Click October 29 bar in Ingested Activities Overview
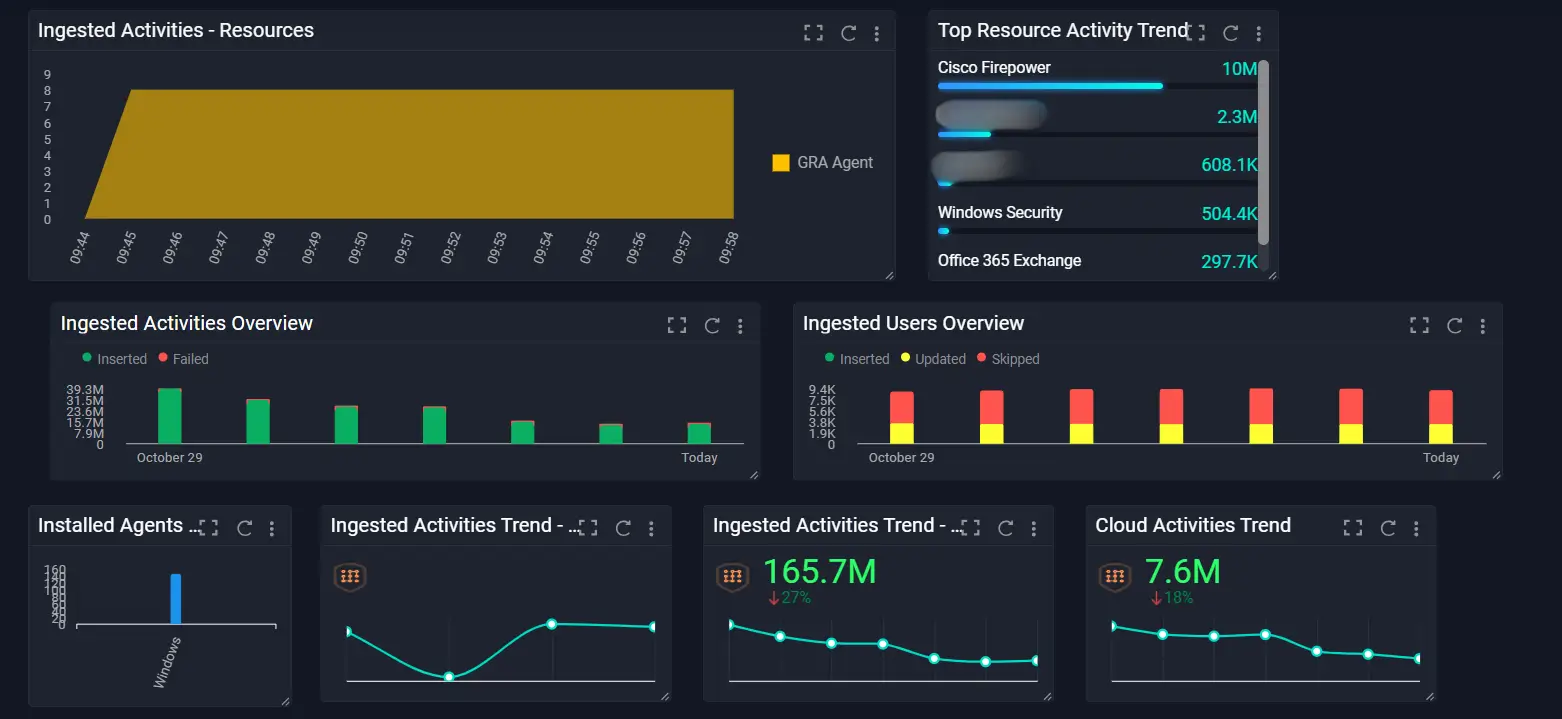The image size is (1562, 719). tap(170, 416)
